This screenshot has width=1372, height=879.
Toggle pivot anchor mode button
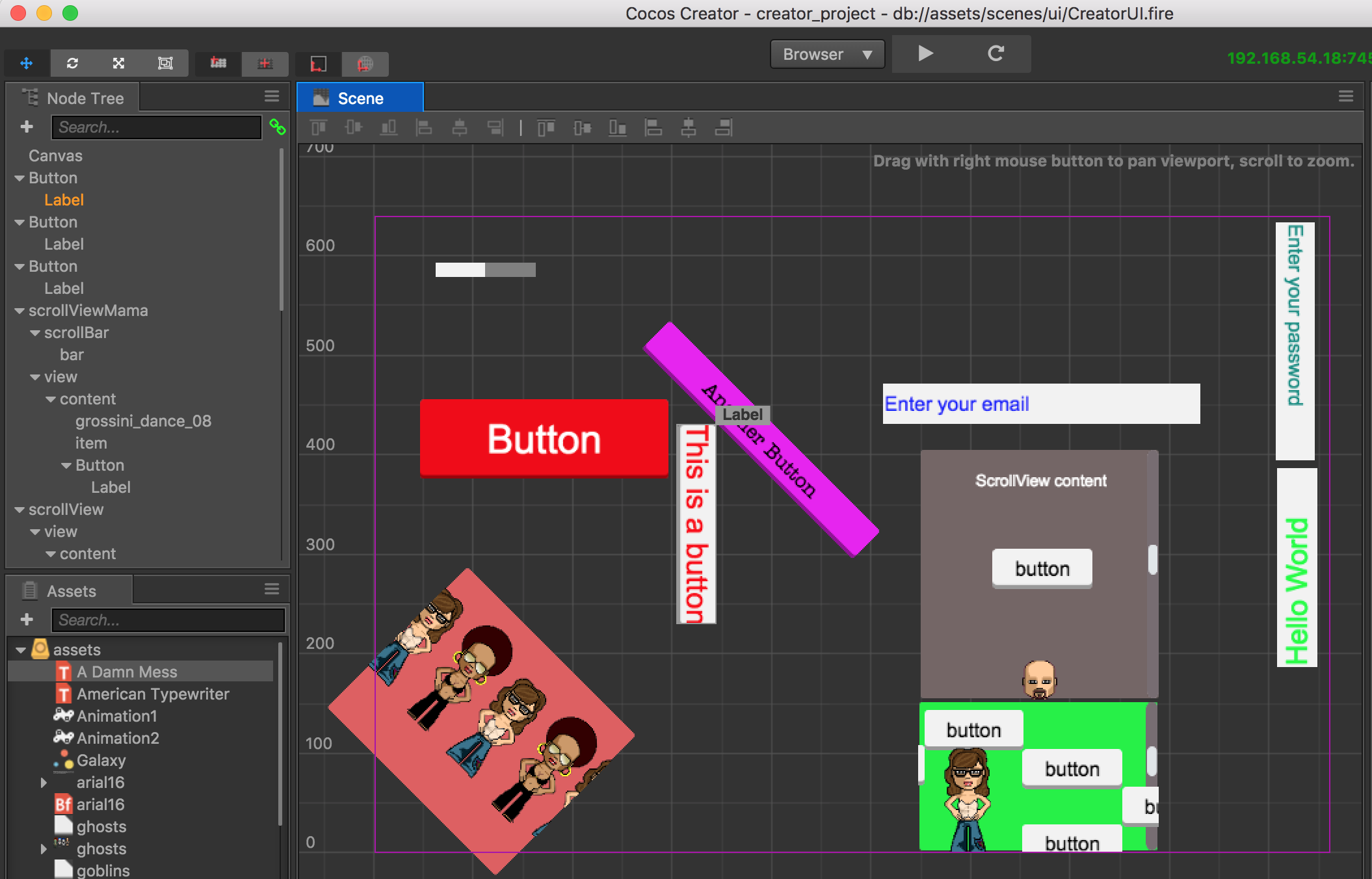coord(218,63)
